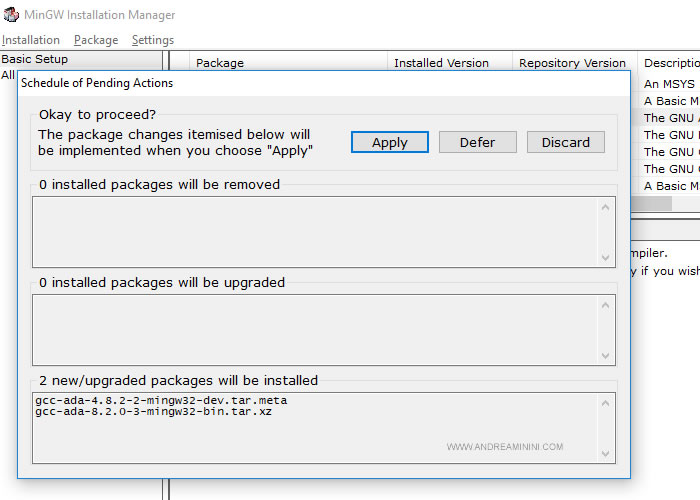Open the Package menu
Screen dimensions: 700x500
96,40
